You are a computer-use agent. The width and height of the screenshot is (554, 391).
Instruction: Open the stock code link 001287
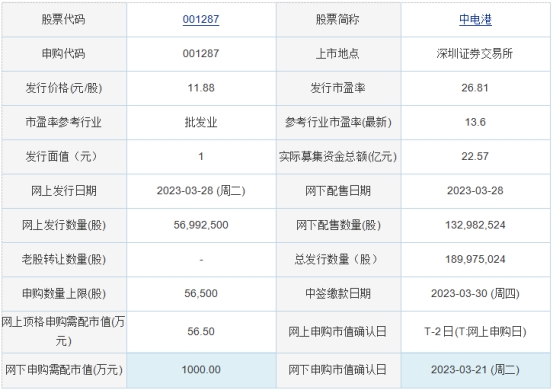[201, 19]
